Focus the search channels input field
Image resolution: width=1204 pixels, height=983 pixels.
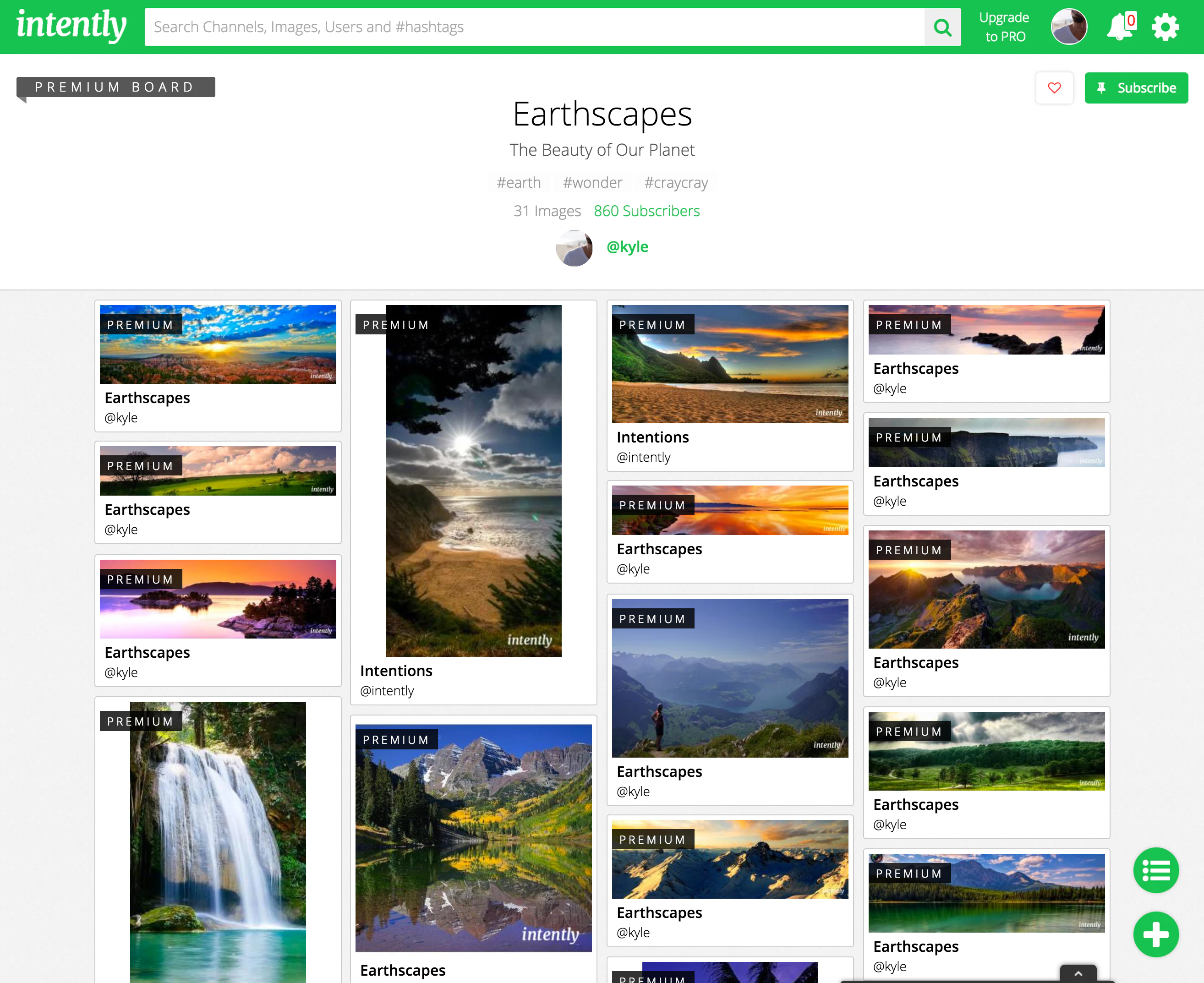pyautogui.click(x=533, y=27)
